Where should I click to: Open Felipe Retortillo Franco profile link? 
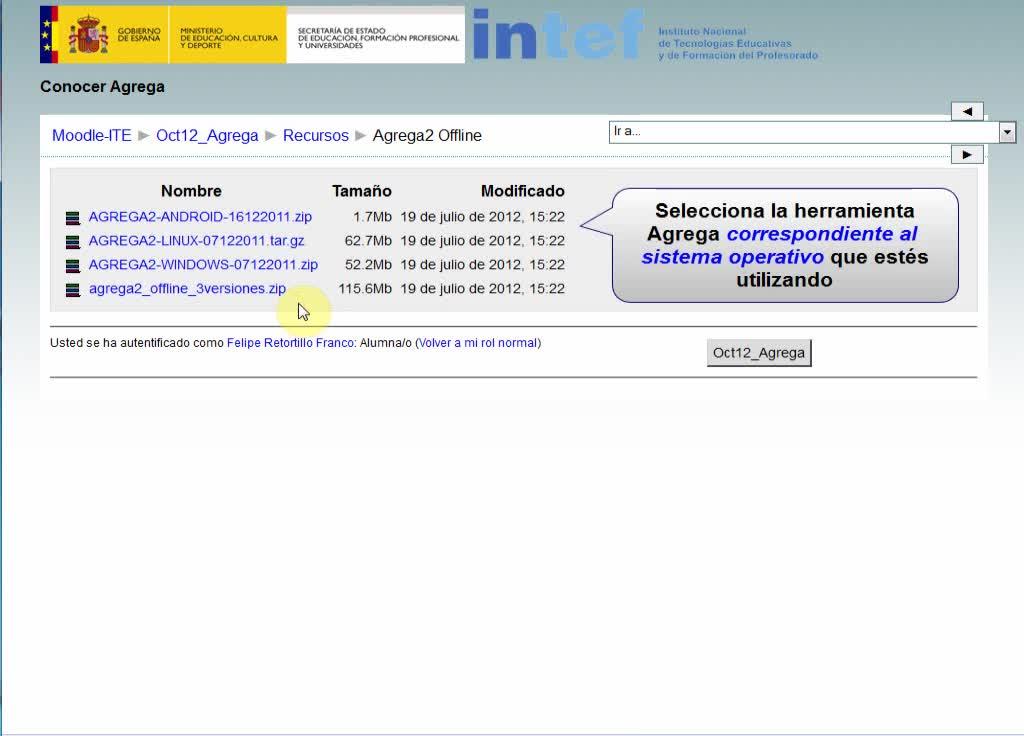click(x=291, y=343)
